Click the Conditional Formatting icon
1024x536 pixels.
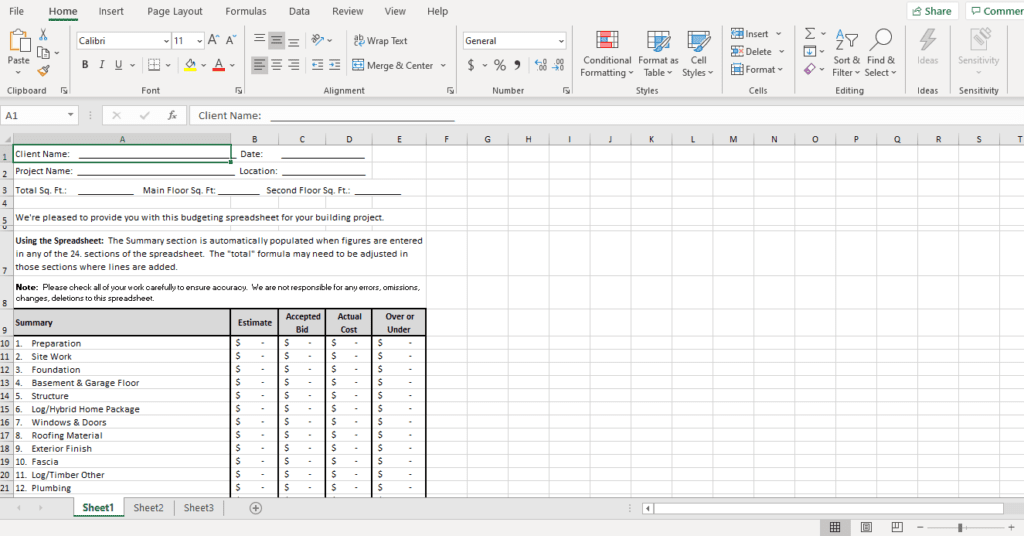607,41
